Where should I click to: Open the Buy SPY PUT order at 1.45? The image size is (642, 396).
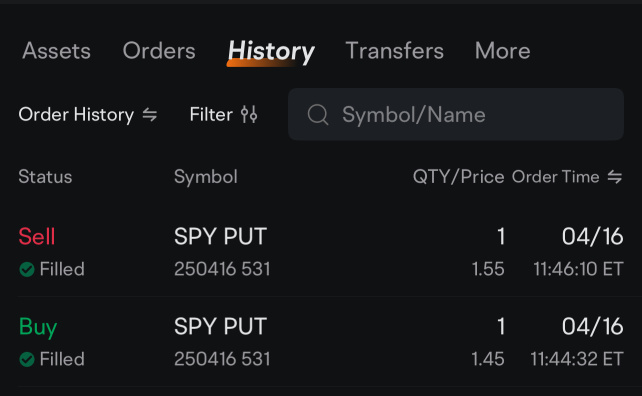[321, 342]
